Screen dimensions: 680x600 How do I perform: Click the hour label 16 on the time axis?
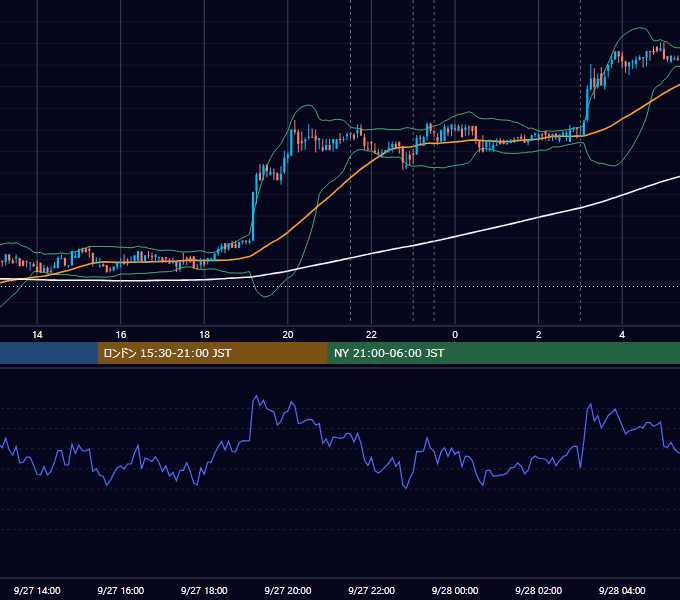121,335
